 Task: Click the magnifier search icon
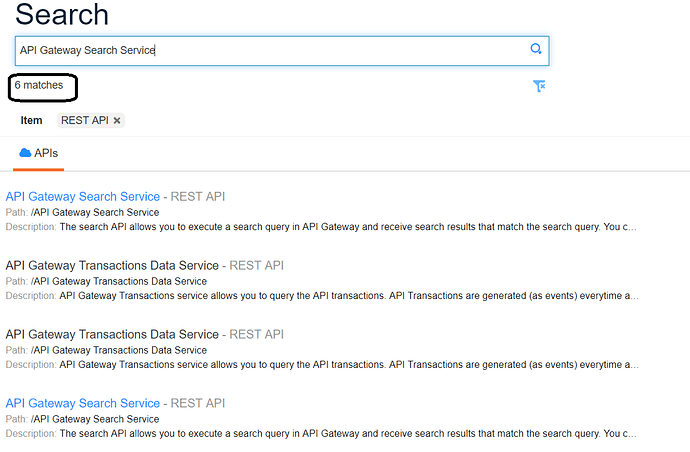[536, 49]
